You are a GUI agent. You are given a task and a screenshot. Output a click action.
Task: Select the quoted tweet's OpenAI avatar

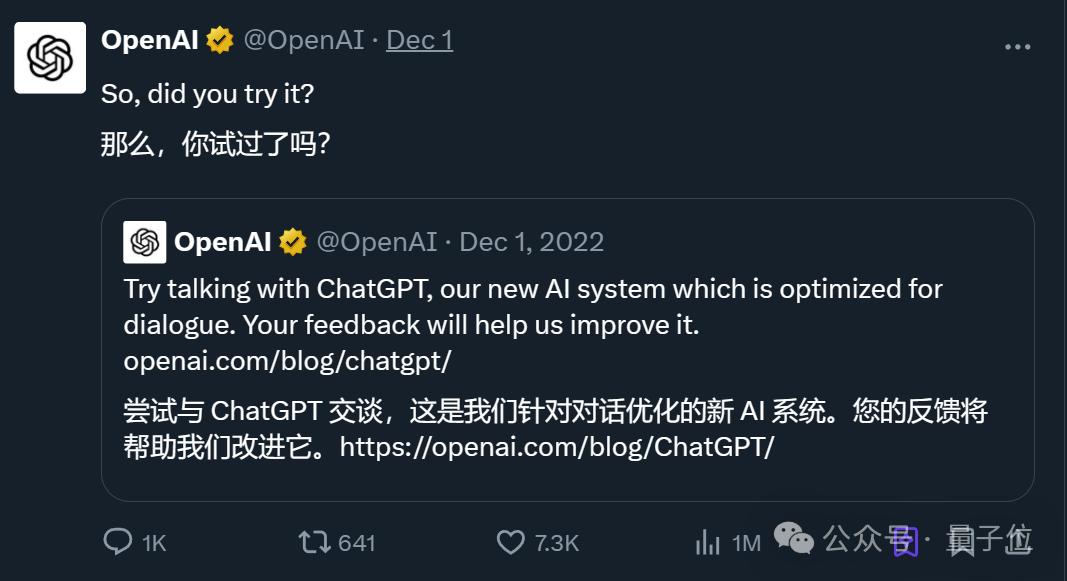tap(145, 241)
